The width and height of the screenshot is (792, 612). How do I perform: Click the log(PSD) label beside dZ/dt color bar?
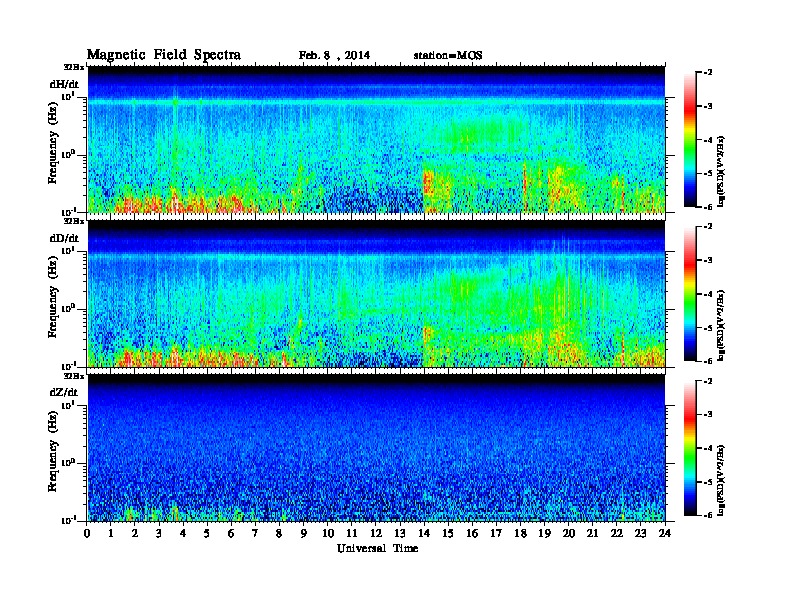tap(721, 480)
